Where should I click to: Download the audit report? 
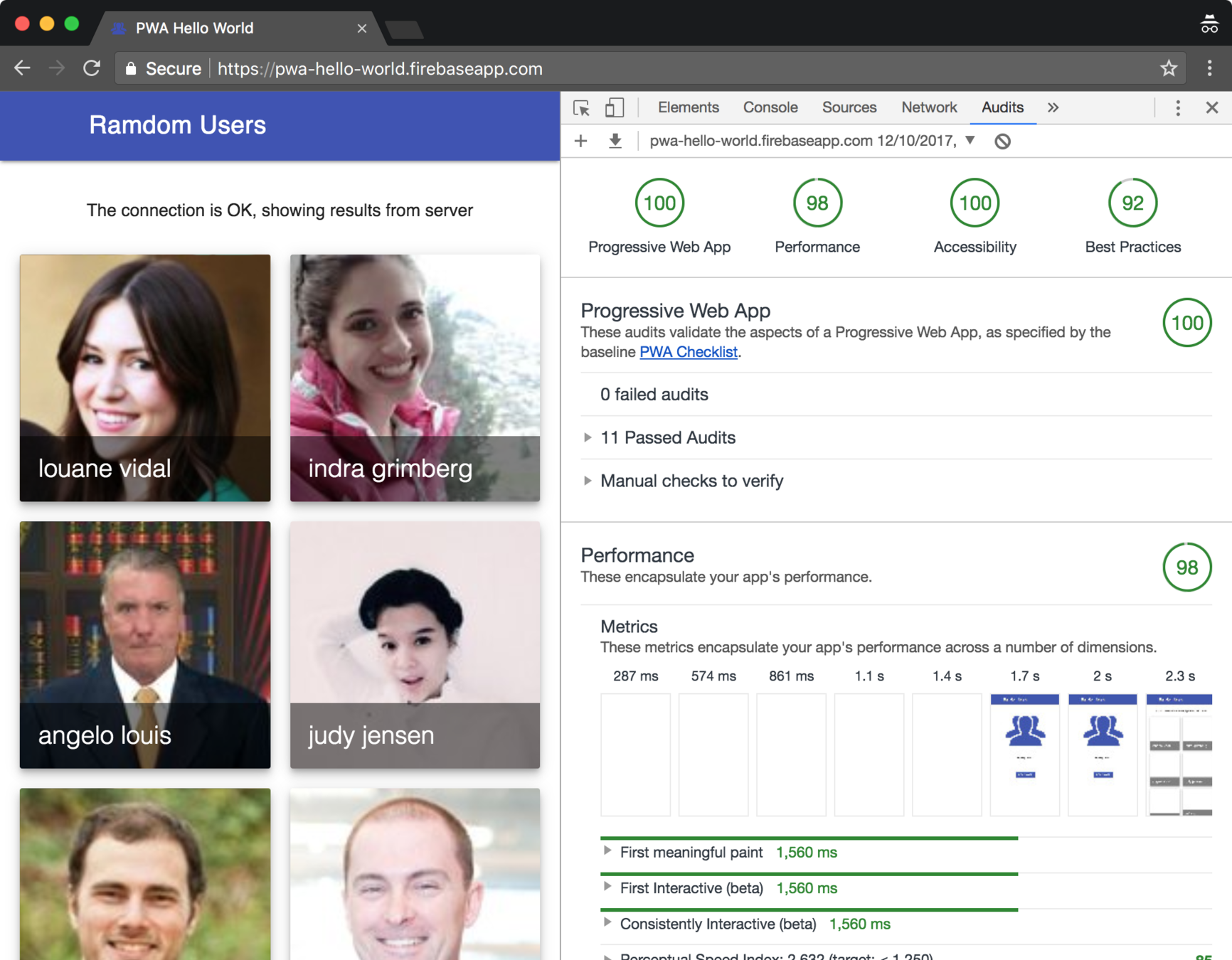615,141
